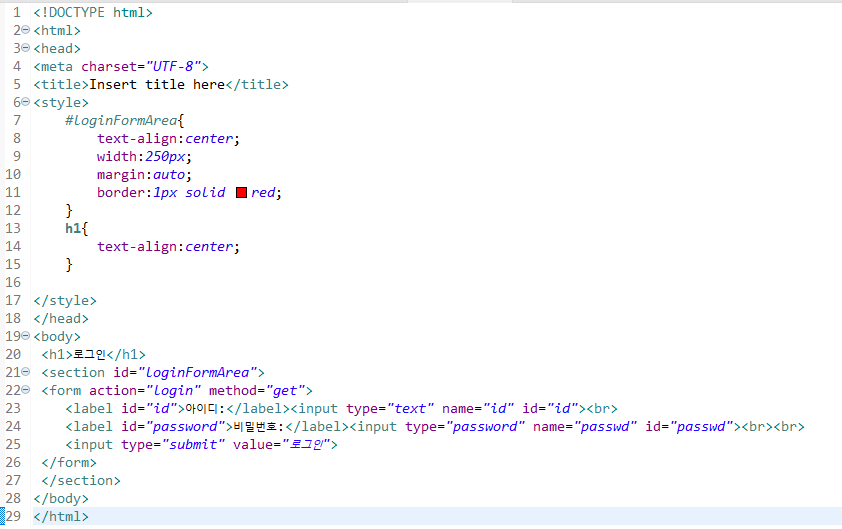The width and height of the screenshot is (842, 529).
Task: Click the label text '비밀번호:'
Action: [x=258, y=426]
